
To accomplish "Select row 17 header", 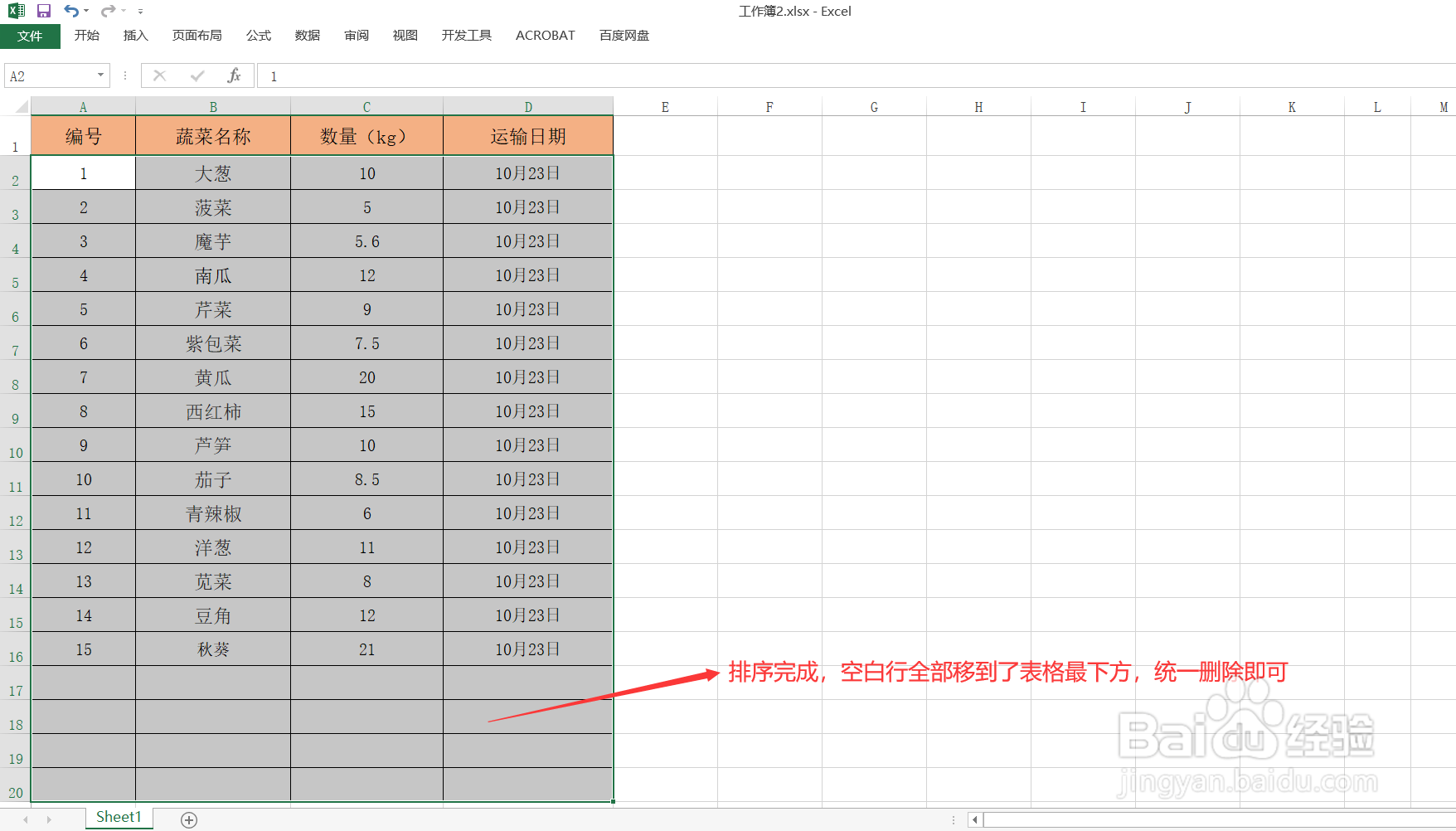I will click(16, 683).
